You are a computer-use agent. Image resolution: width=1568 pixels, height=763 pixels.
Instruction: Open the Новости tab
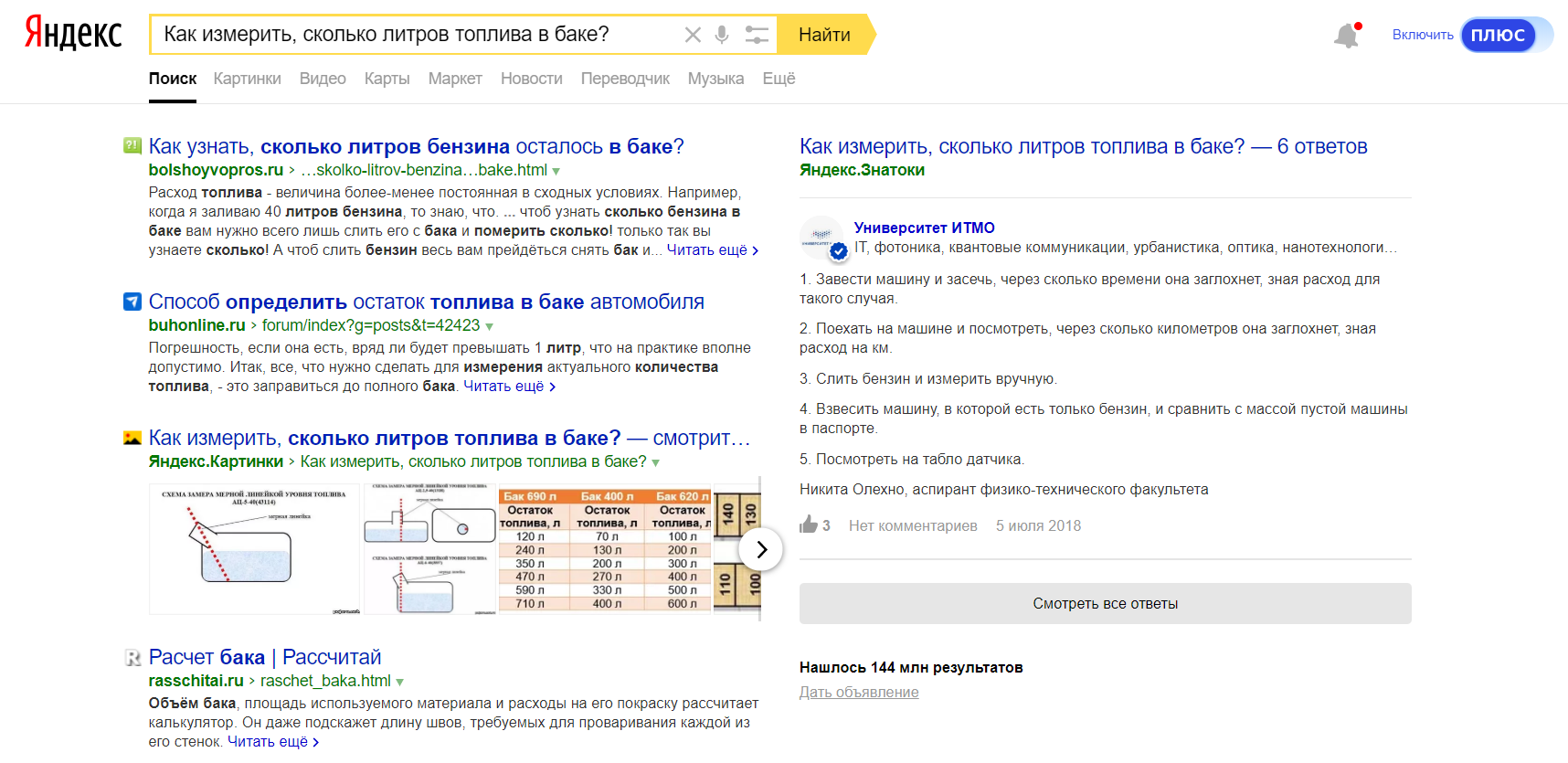click(x=531, y=79)
